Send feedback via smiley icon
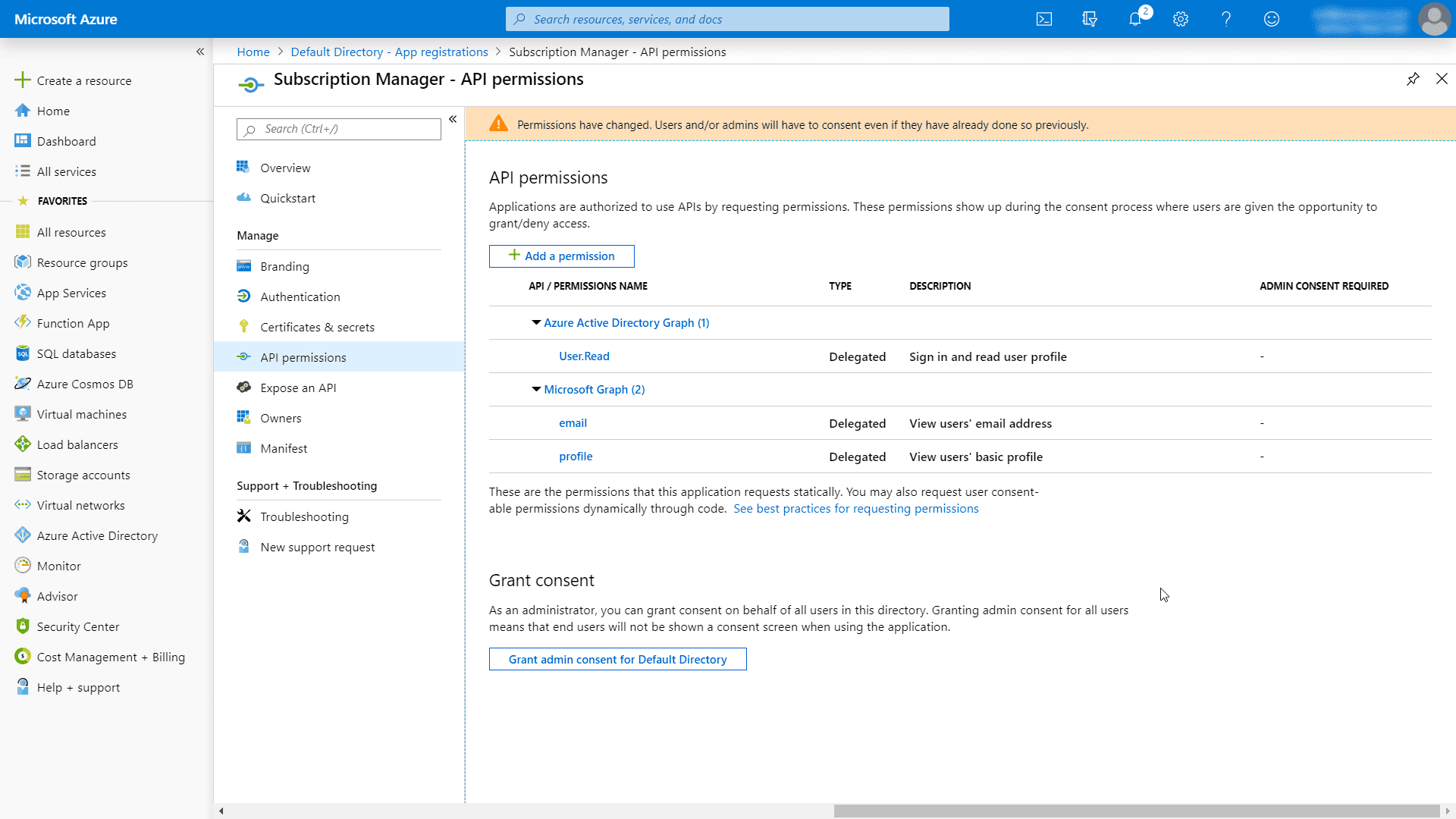 coord(1272,19)
